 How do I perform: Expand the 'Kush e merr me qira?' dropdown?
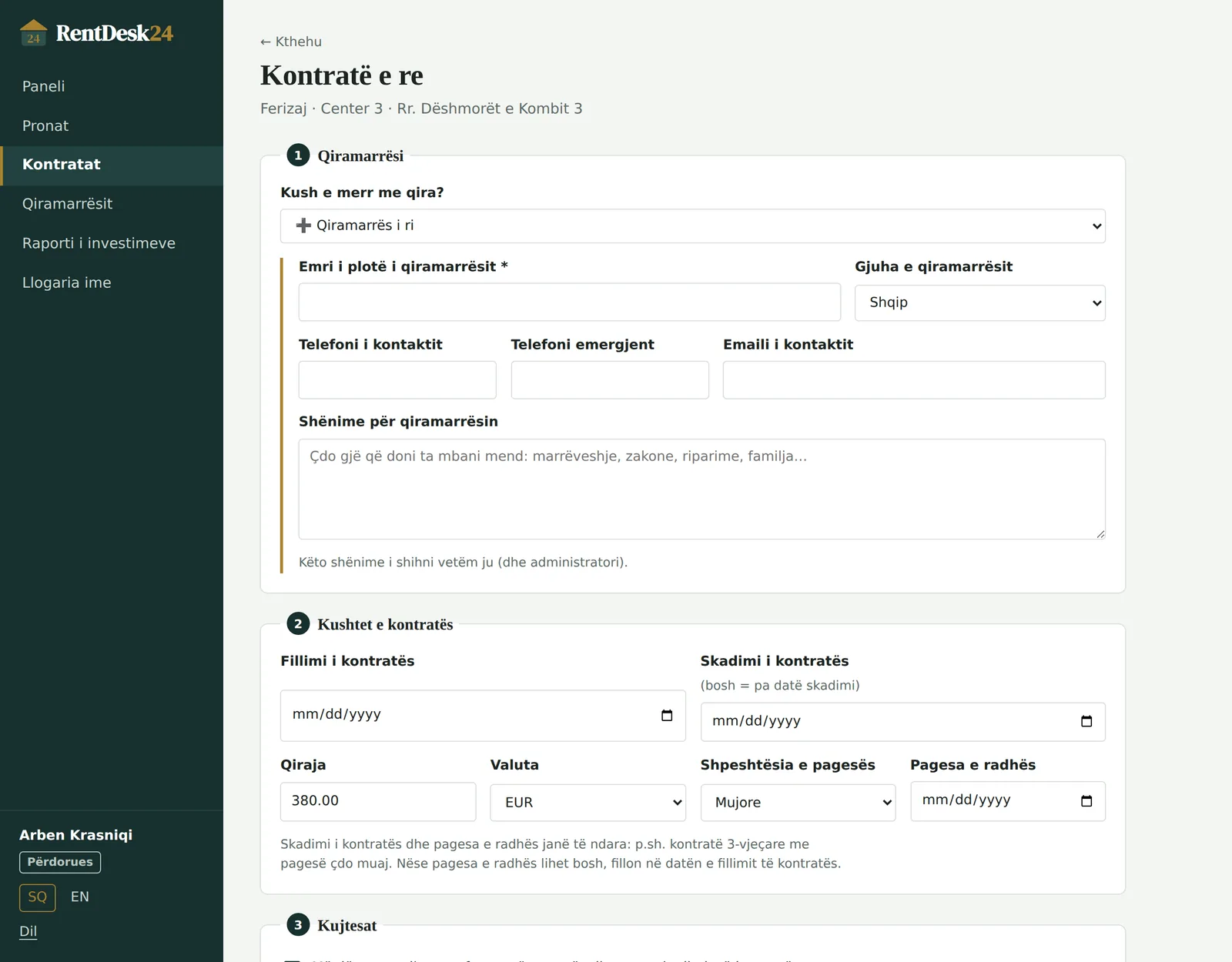693,226
